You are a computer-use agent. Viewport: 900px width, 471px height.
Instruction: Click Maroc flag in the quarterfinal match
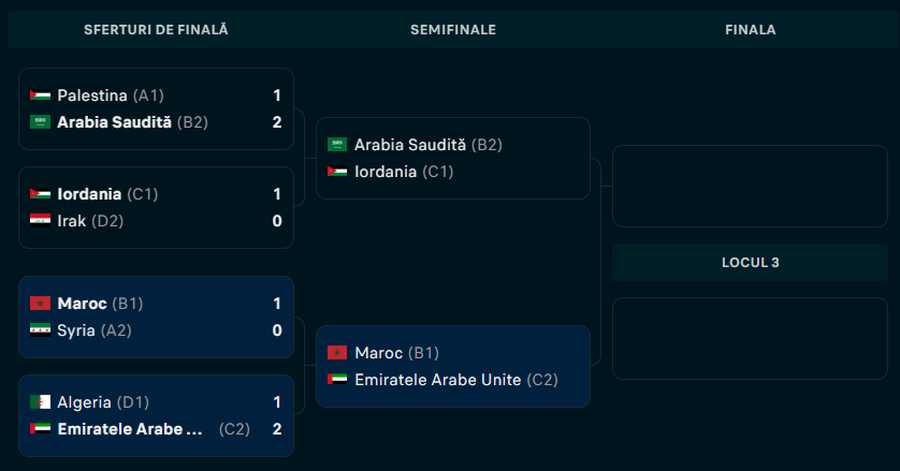coord(40,303)
